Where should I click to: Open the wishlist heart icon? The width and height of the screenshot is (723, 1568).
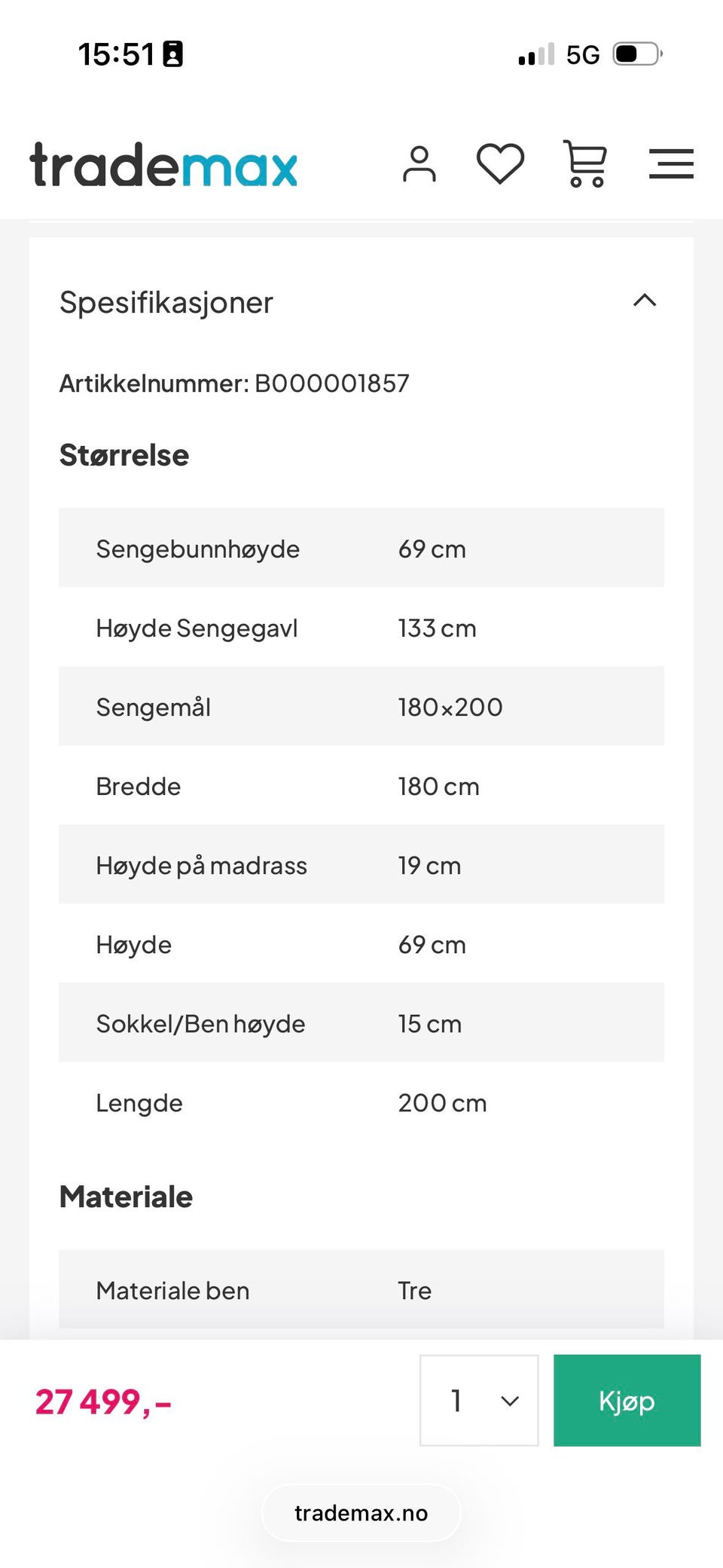click(500, 164)
